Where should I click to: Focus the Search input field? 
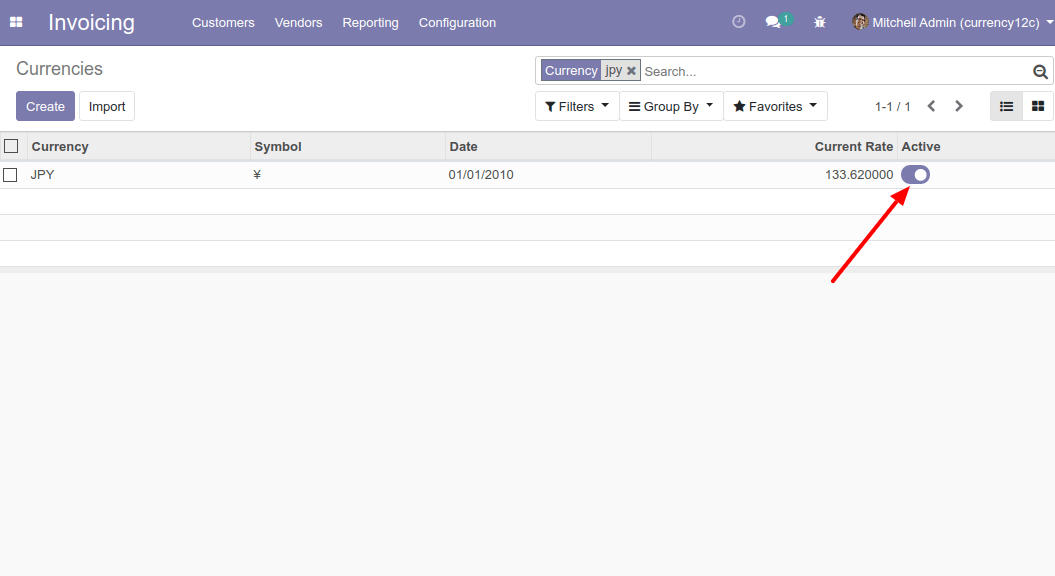836,71
